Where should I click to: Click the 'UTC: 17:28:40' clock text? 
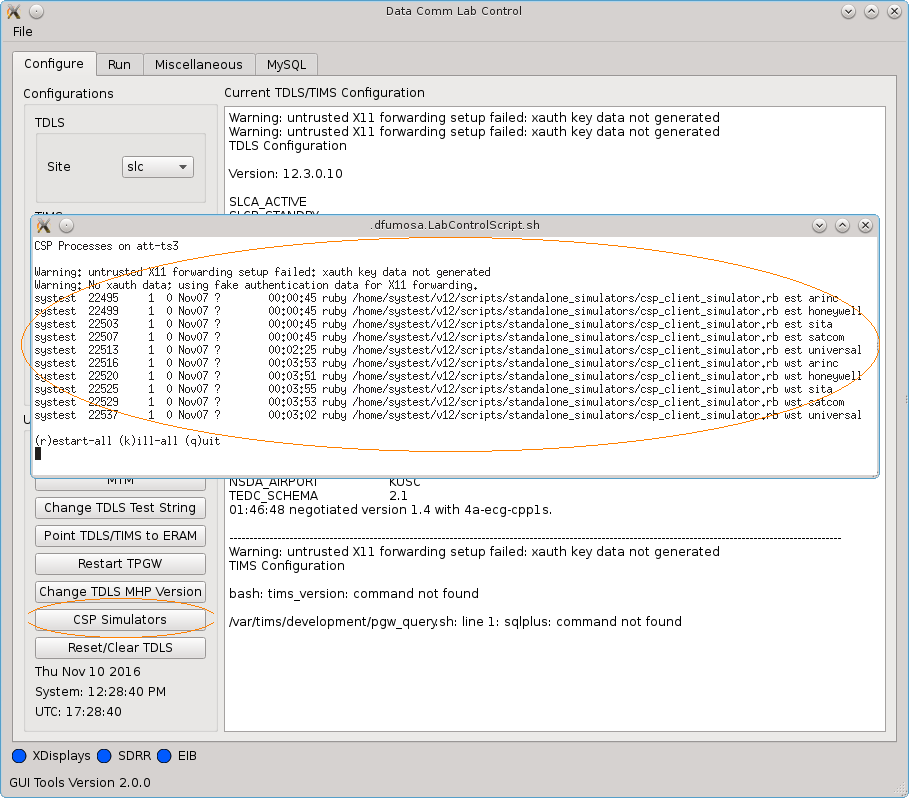pos(78,712)
